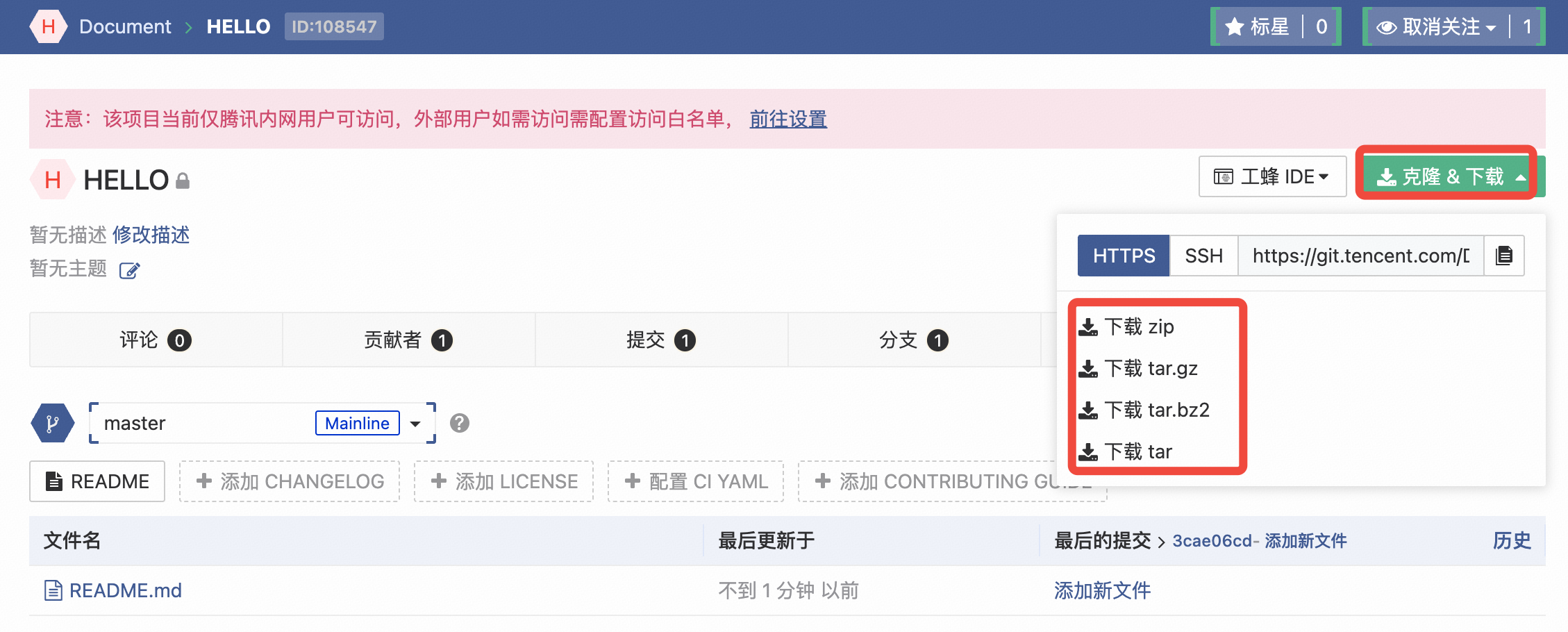Star the project with 标星 button
Viewport: 1568px width, 632px height.
1258,26
